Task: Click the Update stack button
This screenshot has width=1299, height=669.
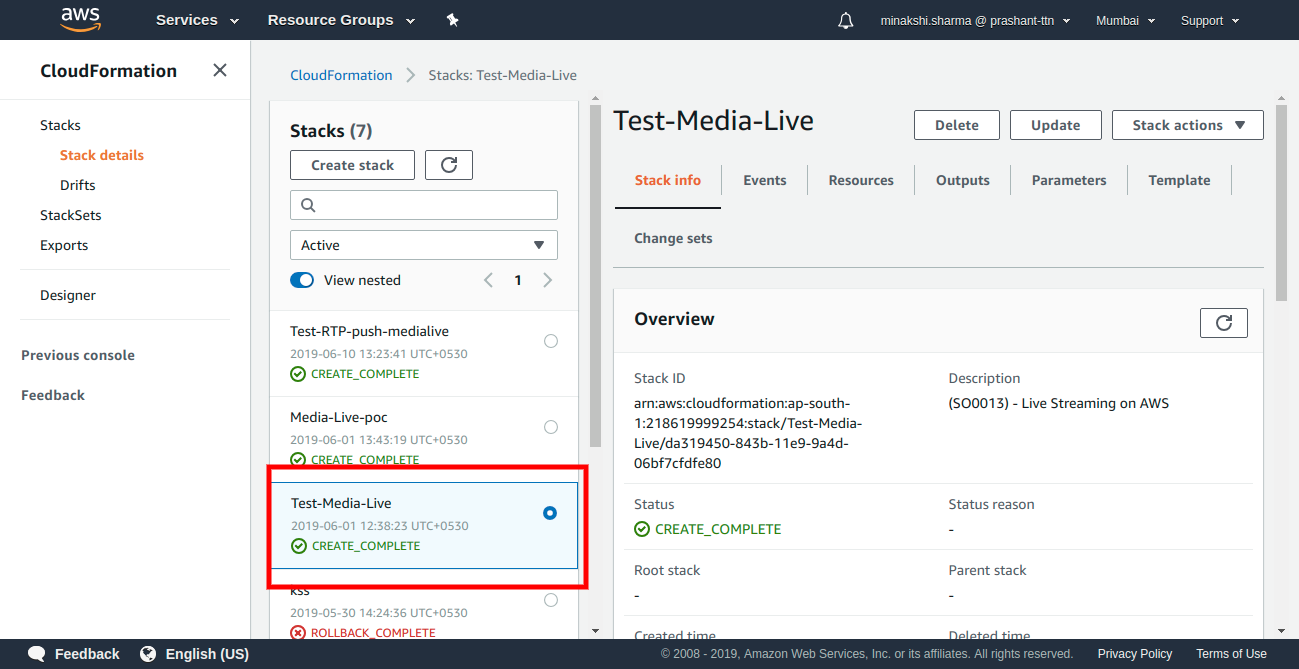Action: tap(1056, 125)
